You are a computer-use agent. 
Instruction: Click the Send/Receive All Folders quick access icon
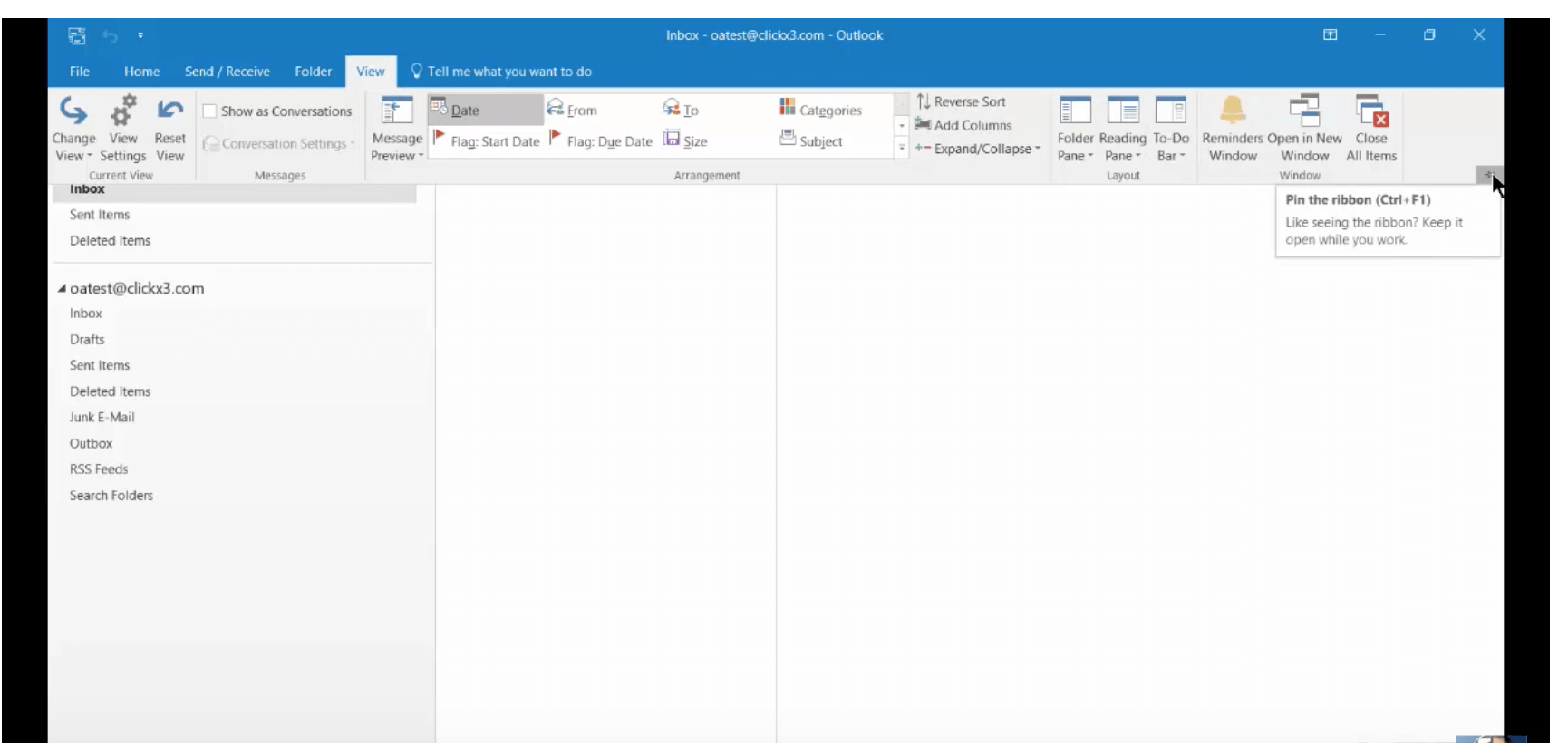77,35
